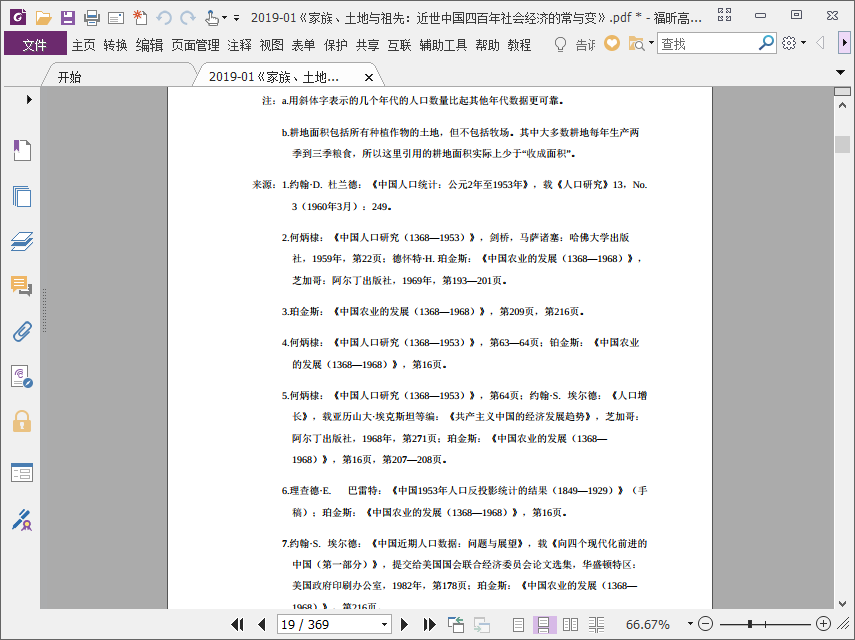Redo the last action
The height and width of the screenshot is (640, 855).
coord(188,18)
